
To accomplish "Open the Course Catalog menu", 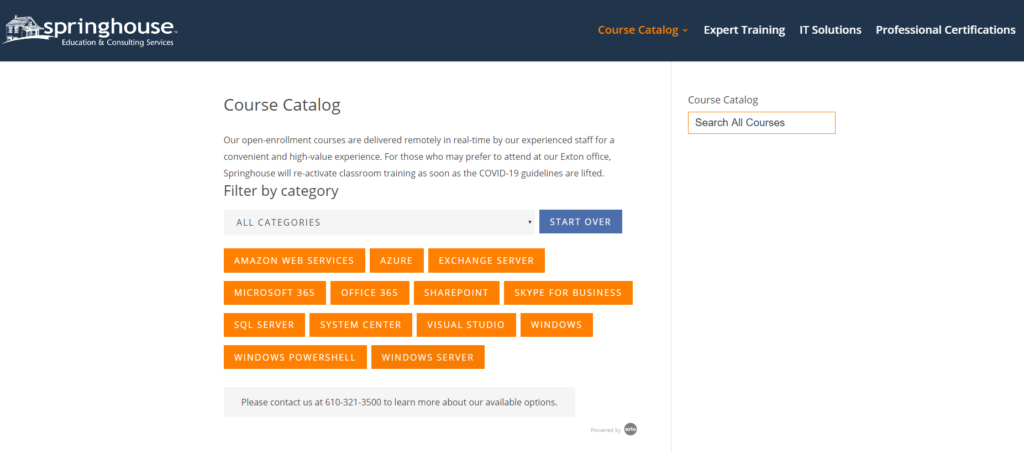I will point(638,30).
